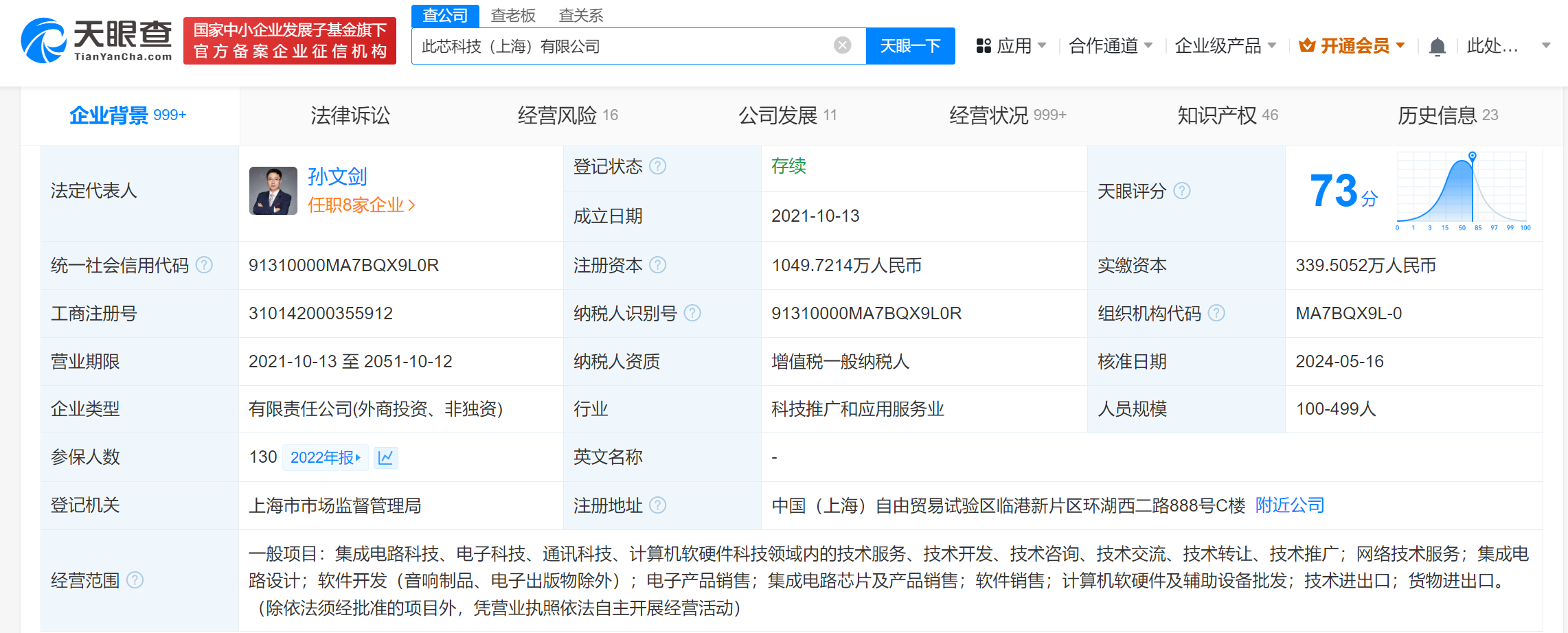Image resolution: width=1568 pixels, height=633 pixels.
Task: Expand the 应用 dropdown menu
Action: click(1011, 46)
